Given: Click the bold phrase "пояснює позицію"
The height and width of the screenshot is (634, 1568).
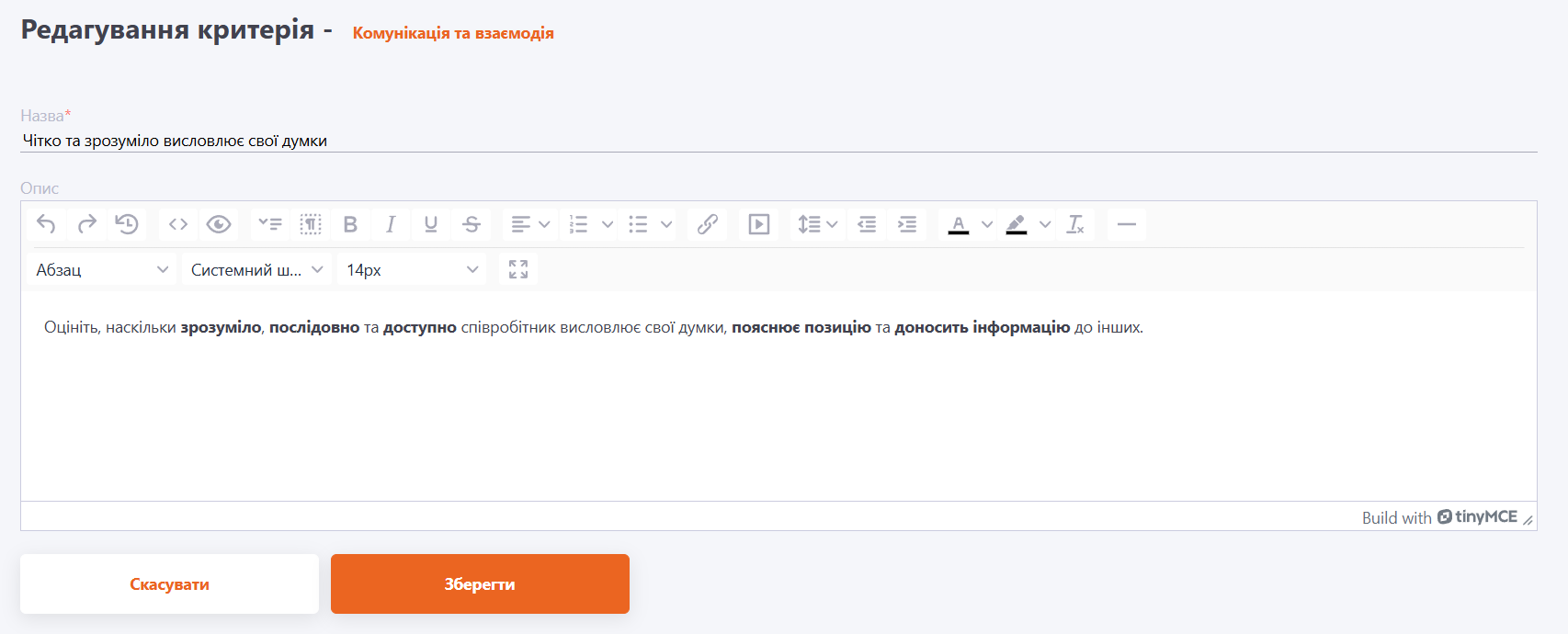Looking at the screenshot, I should coord(801,327).
